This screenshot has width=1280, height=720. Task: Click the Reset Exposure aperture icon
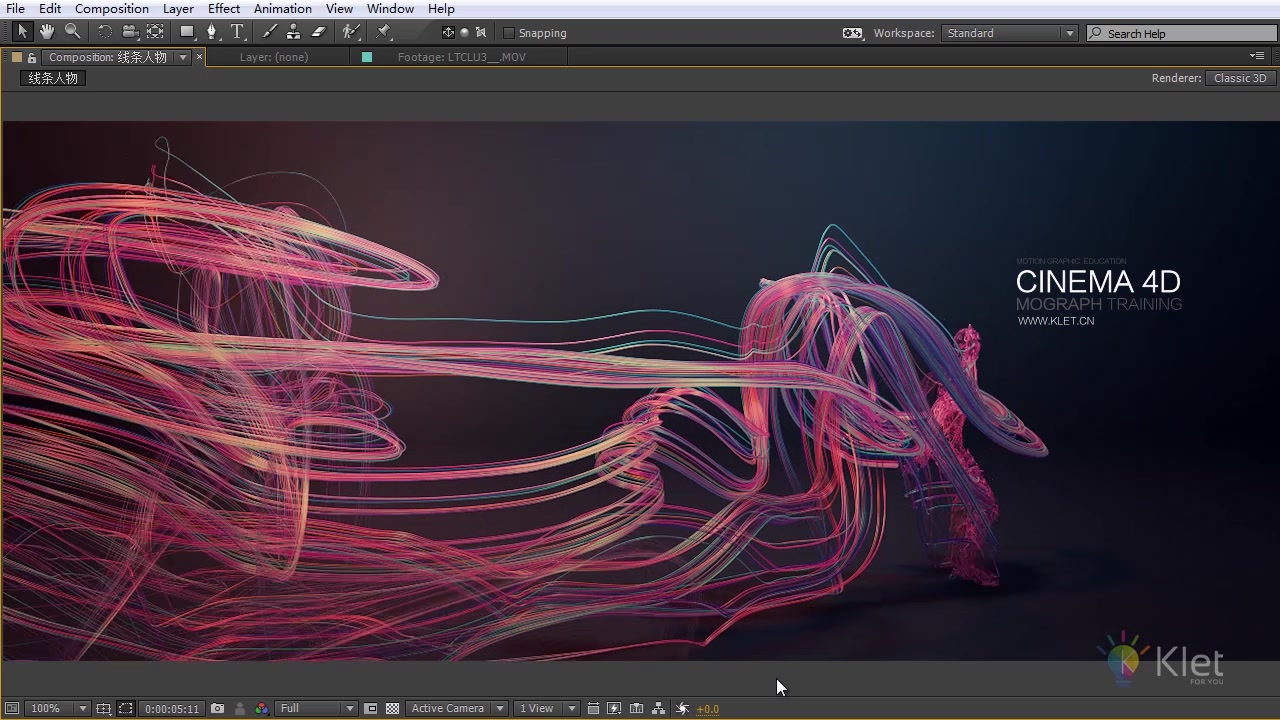[682, 708]
